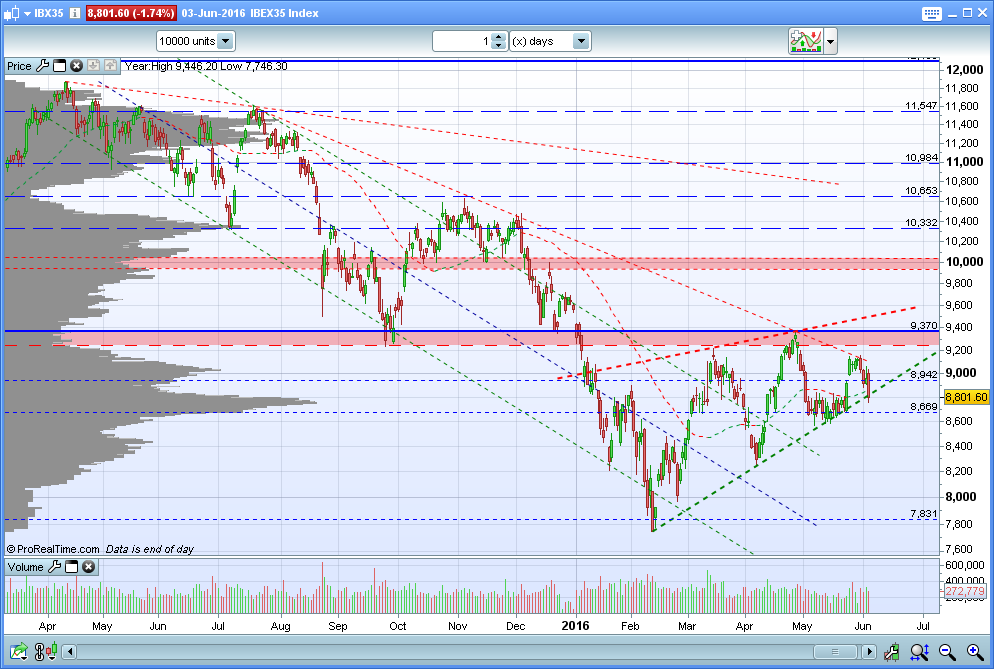Click the export chart icon
This screenshot has width=994, height=669.
tap(18, 651)
